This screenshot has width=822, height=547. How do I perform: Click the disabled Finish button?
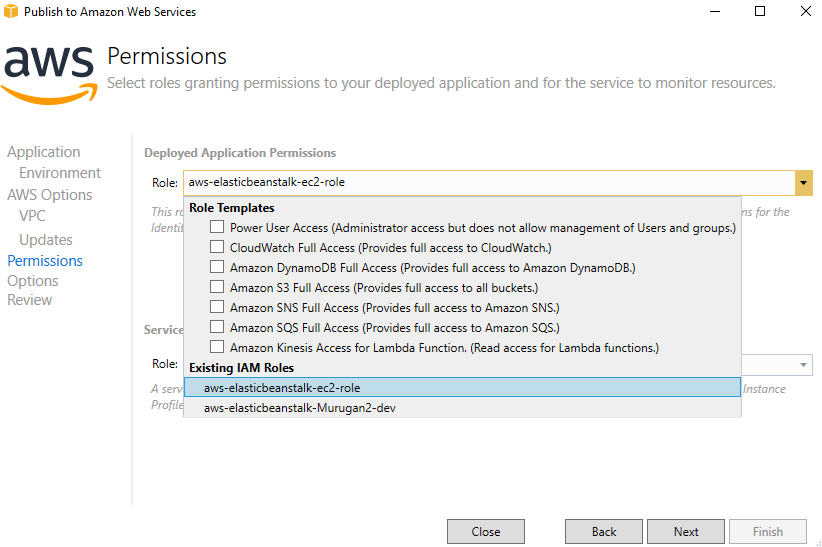pos(767,531)
